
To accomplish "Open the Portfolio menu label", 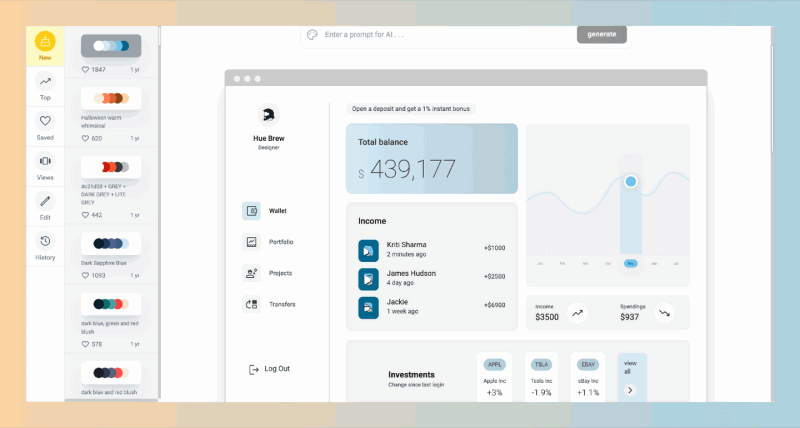I will (x=281, y=242).
